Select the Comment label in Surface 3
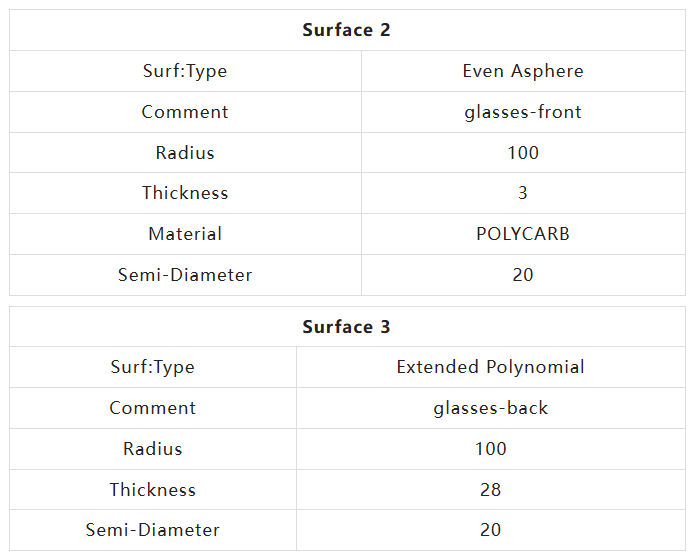The image size is (692, 559). point(153,408)
